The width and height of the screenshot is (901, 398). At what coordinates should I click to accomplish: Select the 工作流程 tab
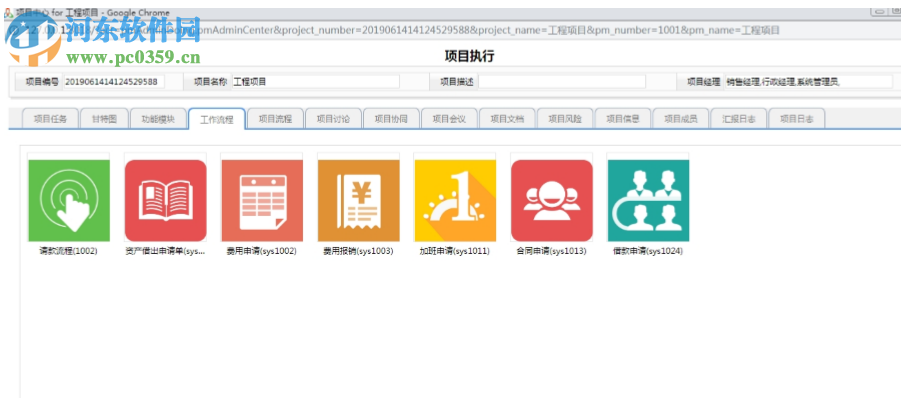pyautogui.click(x=217, y=119)
